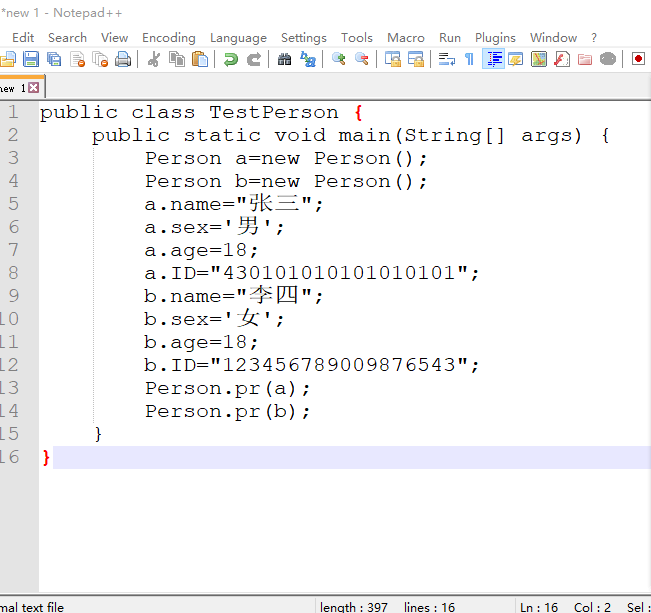Open the Plugins menu
Screen dimensions: 651x613
pyautogui.click(x=495, y=38)
